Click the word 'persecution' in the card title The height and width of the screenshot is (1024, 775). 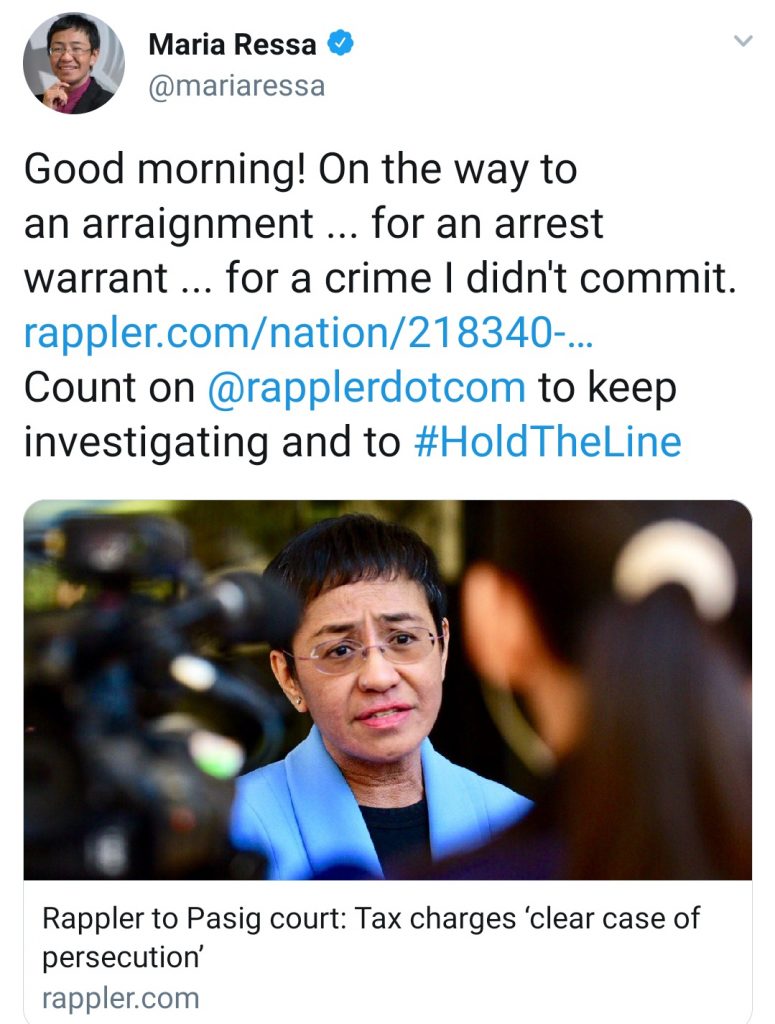pos(123,958)
